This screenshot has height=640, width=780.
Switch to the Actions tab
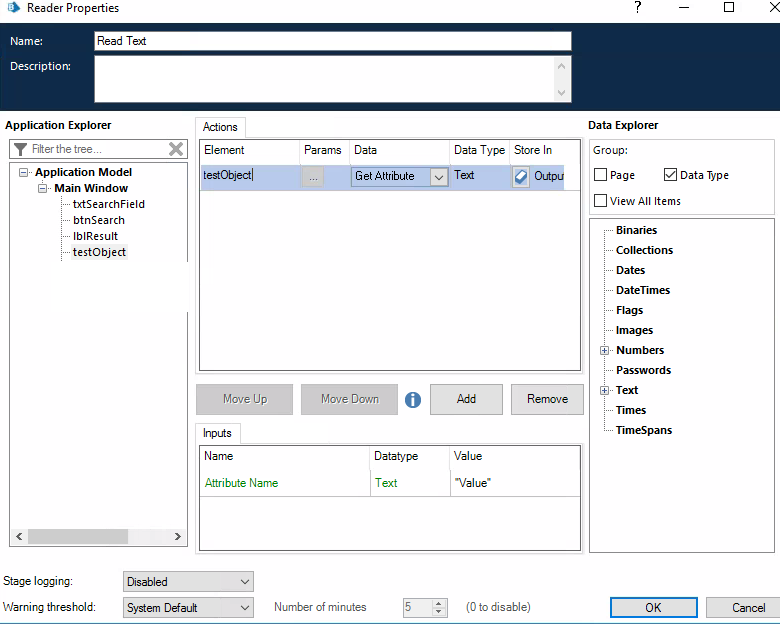[x=220, y=127]
